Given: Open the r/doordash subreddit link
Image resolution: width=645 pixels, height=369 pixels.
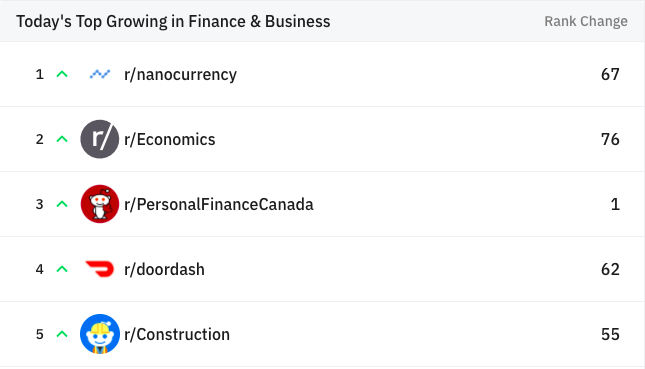Looking at the screenshot, I should click(x=164, y=269).
